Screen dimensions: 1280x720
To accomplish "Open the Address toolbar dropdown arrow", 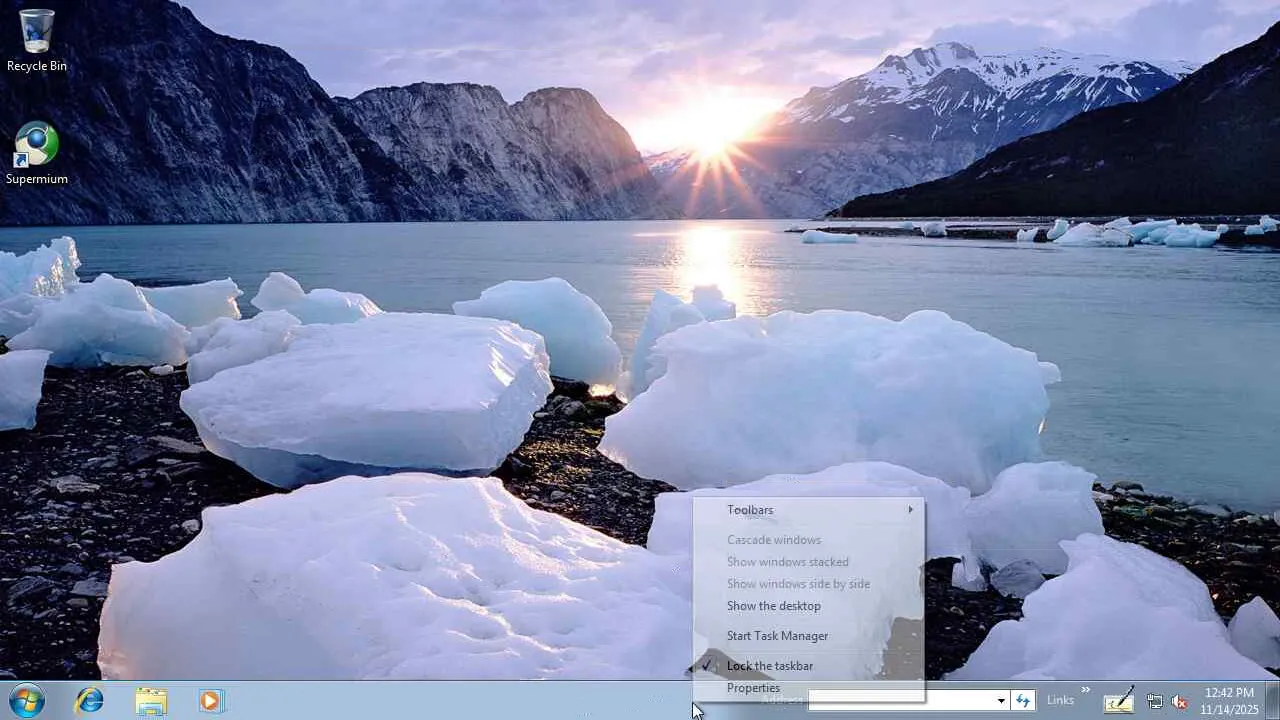I will [x=1001, y=700].
